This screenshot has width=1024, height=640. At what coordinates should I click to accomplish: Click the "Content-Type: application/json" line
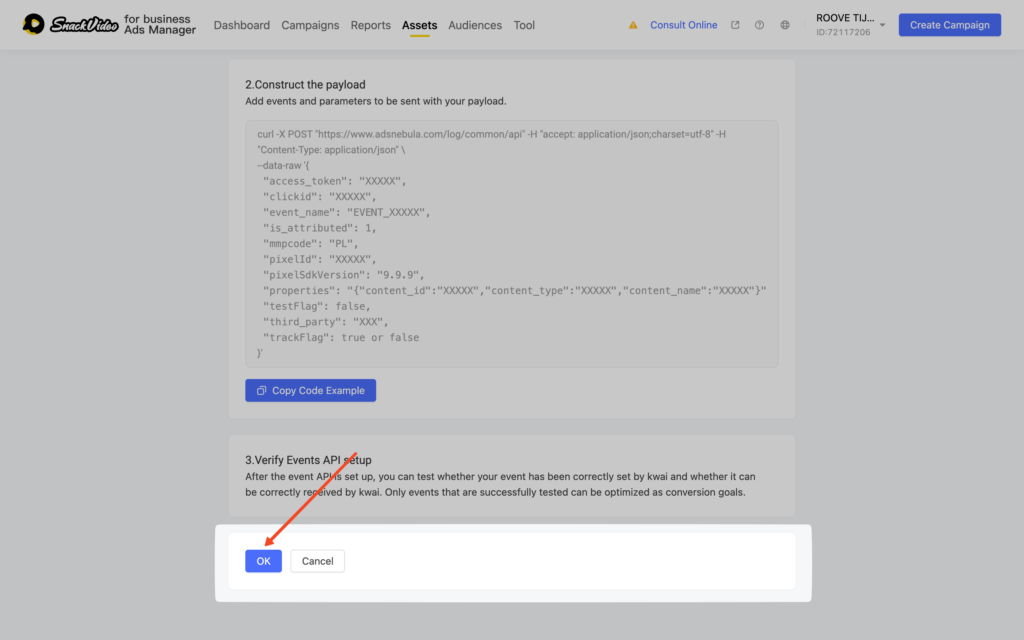click(331, 150)
